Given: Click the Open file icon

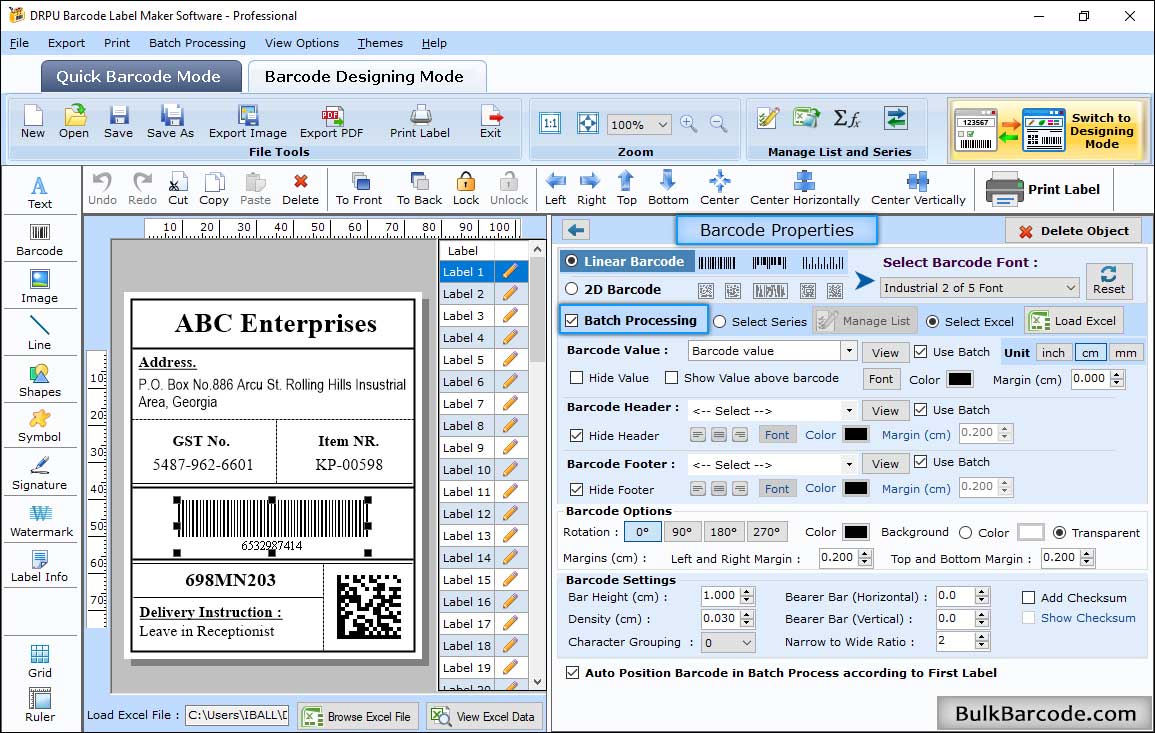Looking at the screenshot, I should click(74, 122).
